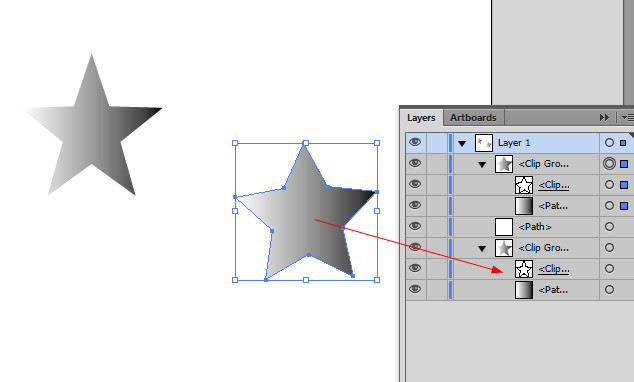The image size is (634, 382).
Task: Collapse the second Clip Group triangle
Action: [482, 249]
